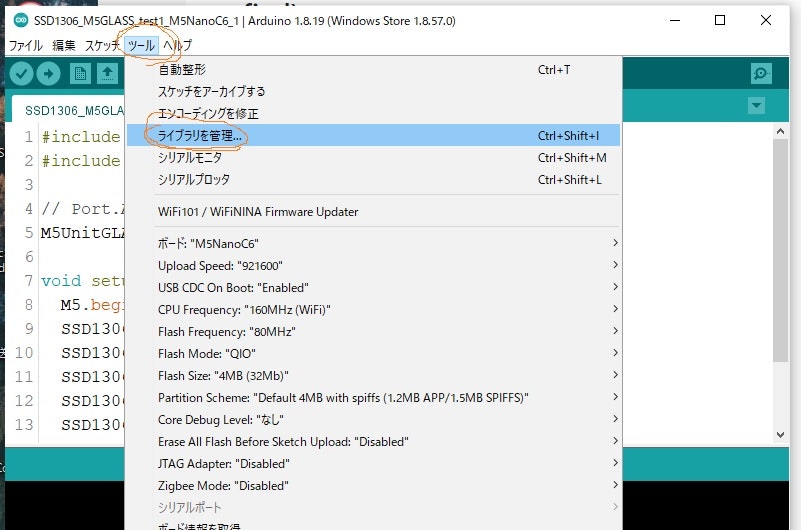Image resolution: width=801 pixels, height=530 pixels.
Task: Expand Zigbee Mode "Disabled" submenu
Action: [x=373, y=485]
